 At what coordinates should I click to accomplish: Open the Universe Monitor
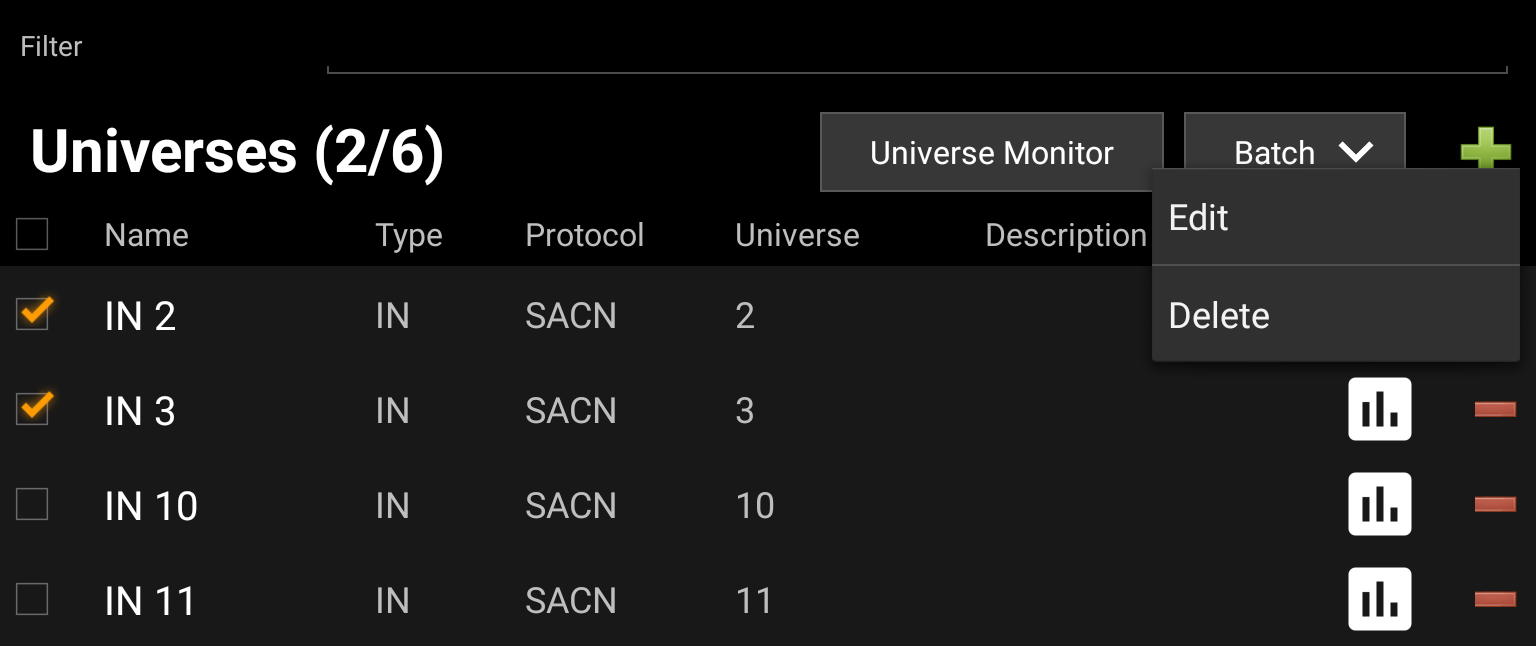pos(991,152)
